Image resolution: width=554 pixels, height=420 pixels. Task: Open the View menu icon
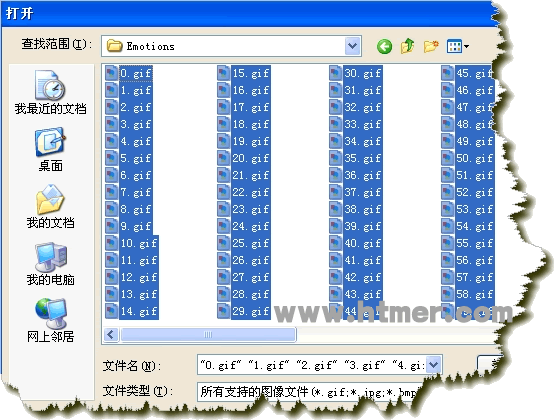pyautogui.click(x=458, y=46)
